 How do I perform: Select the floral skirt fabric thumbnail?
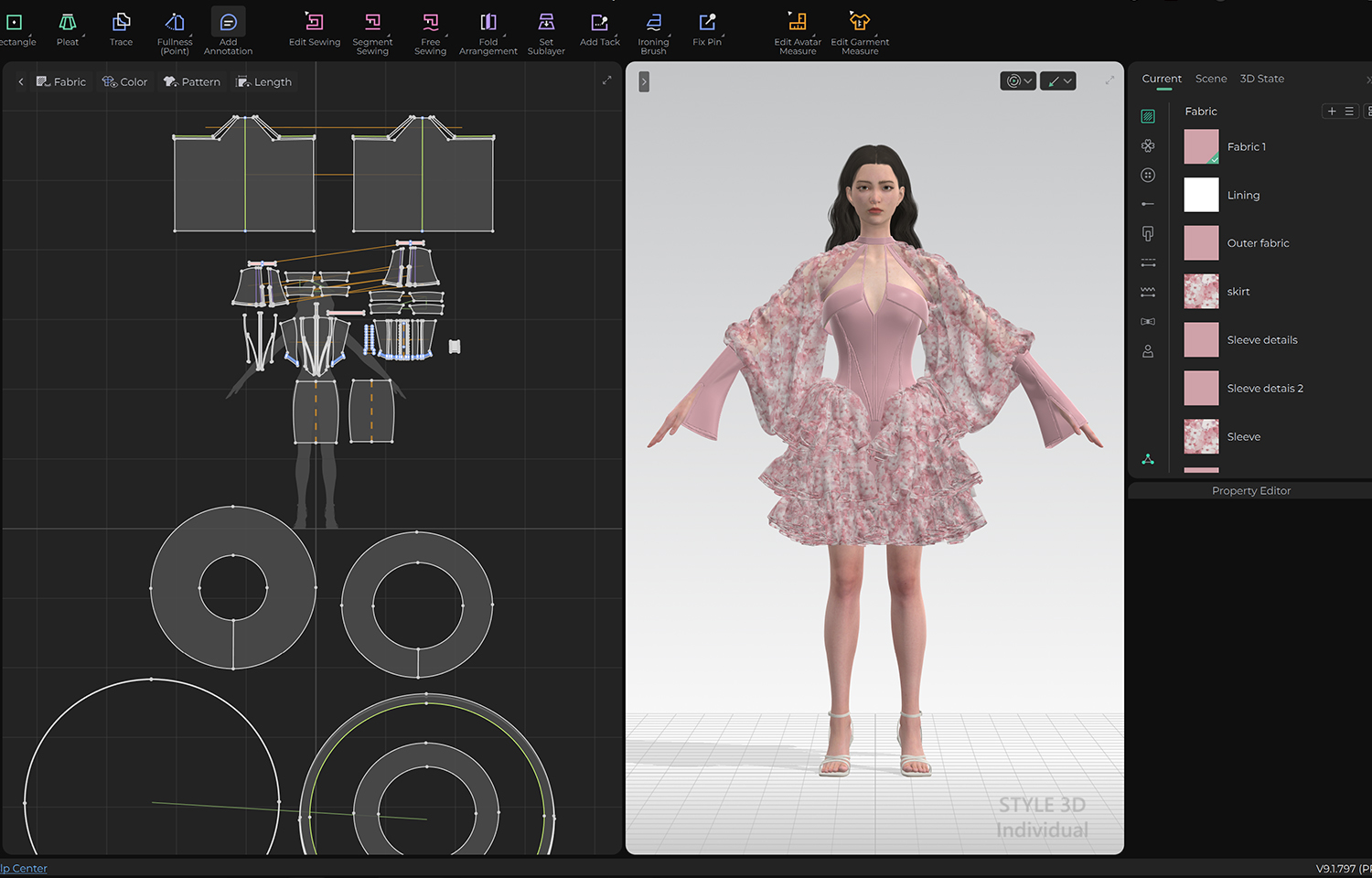click(x=1201, y=292)
